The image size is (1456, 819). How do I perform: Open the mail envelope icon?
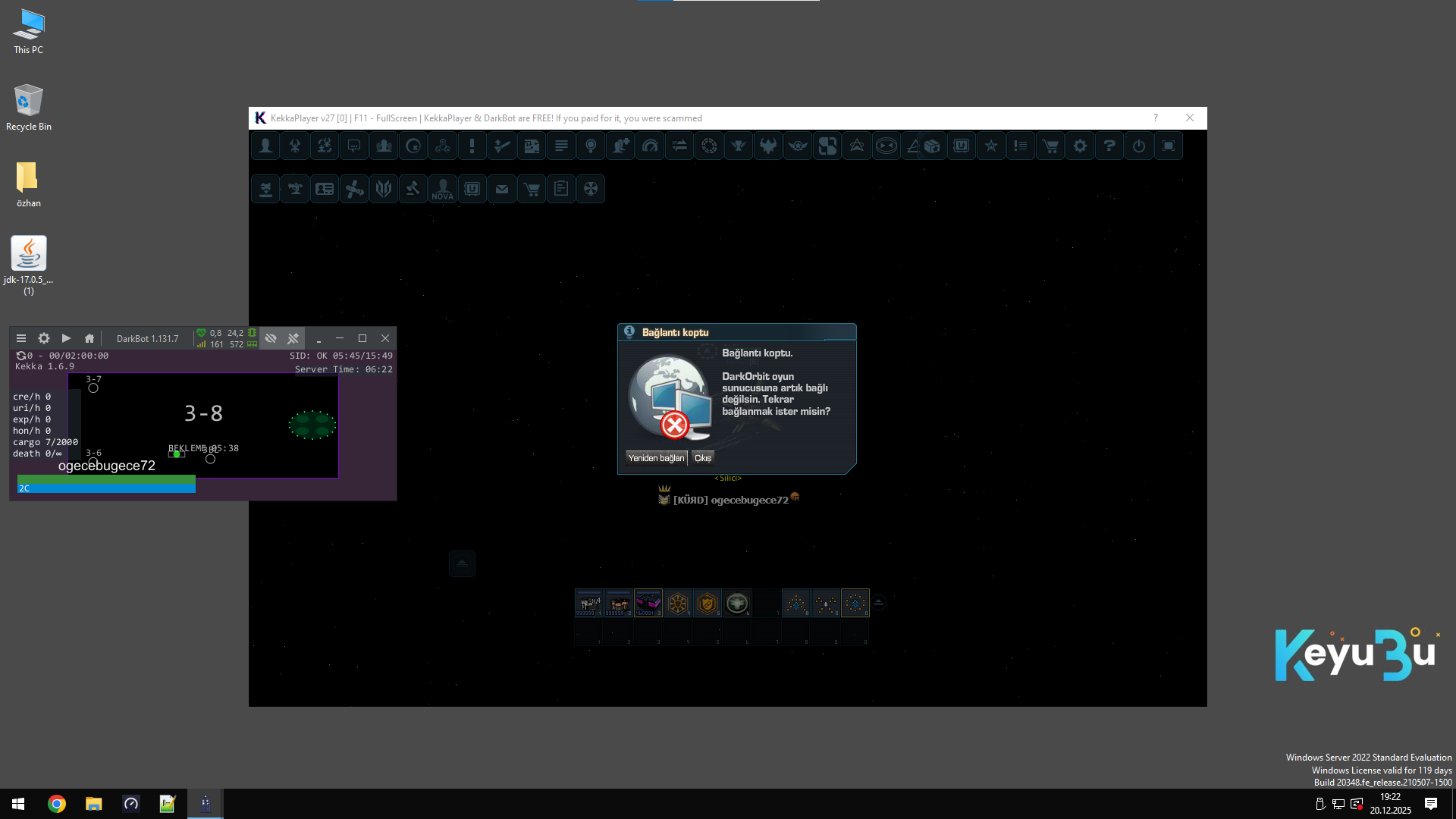click(x=502, y=189)
